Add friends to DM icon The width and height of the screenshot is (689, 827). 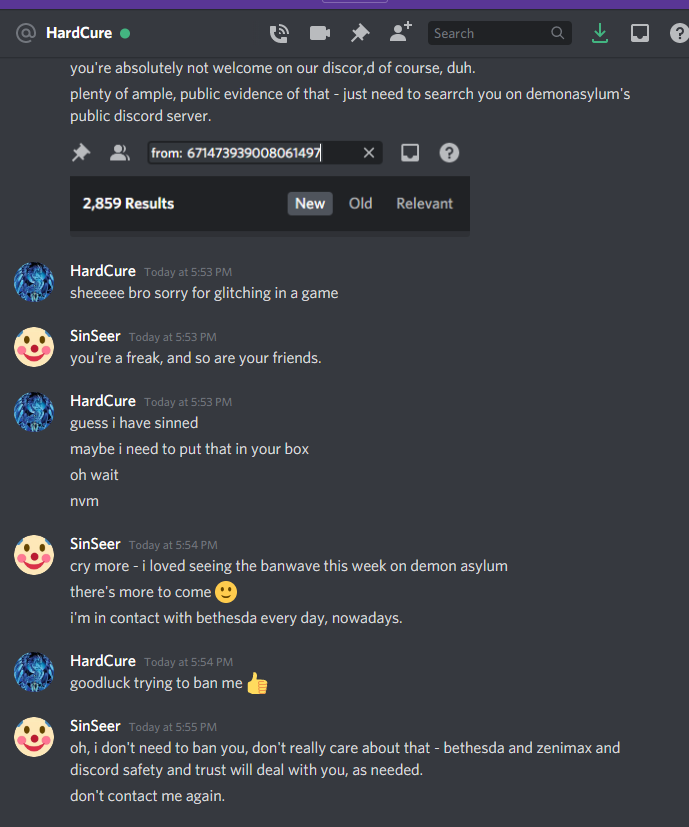pyautogui.click(x=400, y=32)
